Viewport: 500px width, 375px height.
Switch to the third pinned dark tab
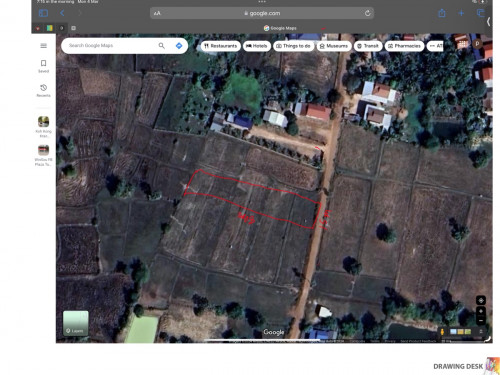coord(62,28)
